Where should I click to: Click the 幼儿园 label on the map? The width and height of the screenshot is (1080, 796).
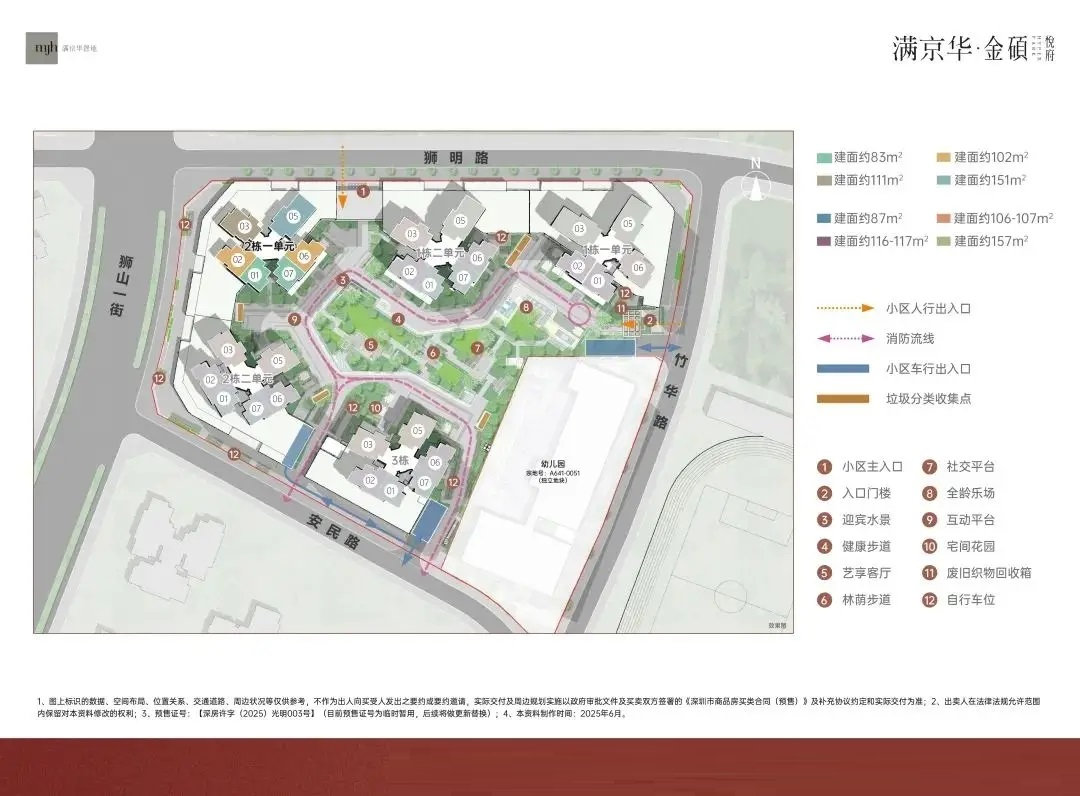point(552,465)
